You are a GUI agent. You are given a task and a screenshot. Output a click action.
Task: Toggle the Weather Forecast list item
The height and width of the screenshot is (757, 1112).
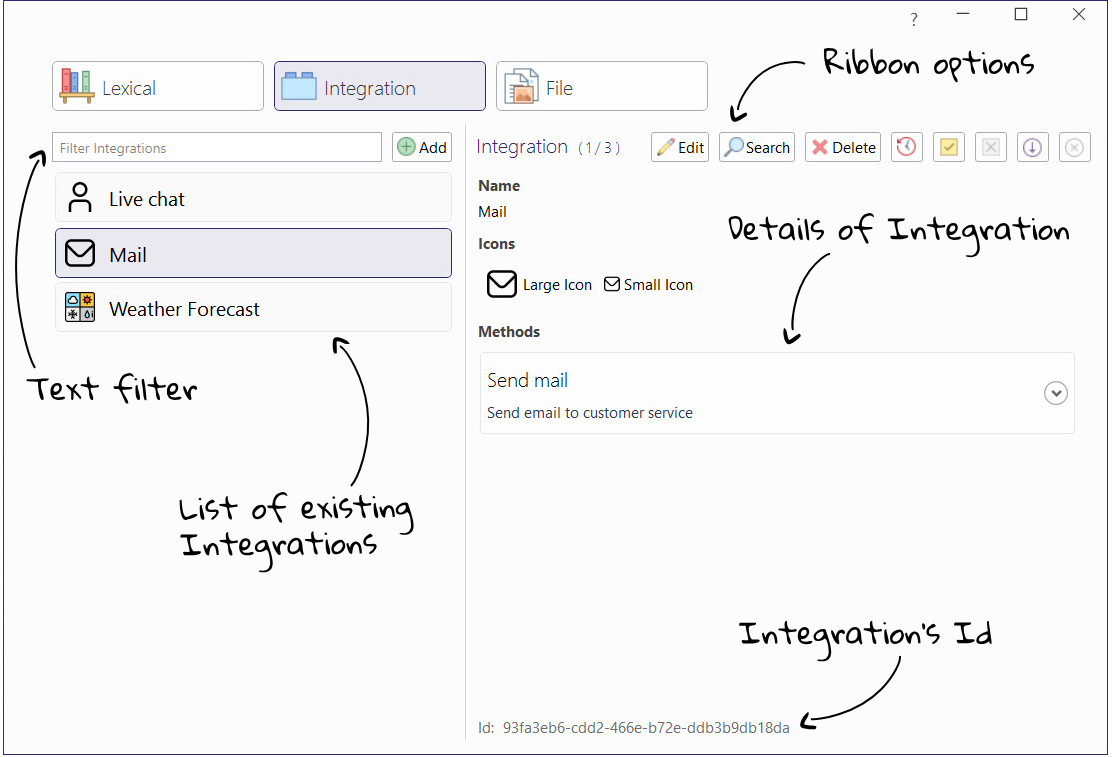tap(253, 308)
